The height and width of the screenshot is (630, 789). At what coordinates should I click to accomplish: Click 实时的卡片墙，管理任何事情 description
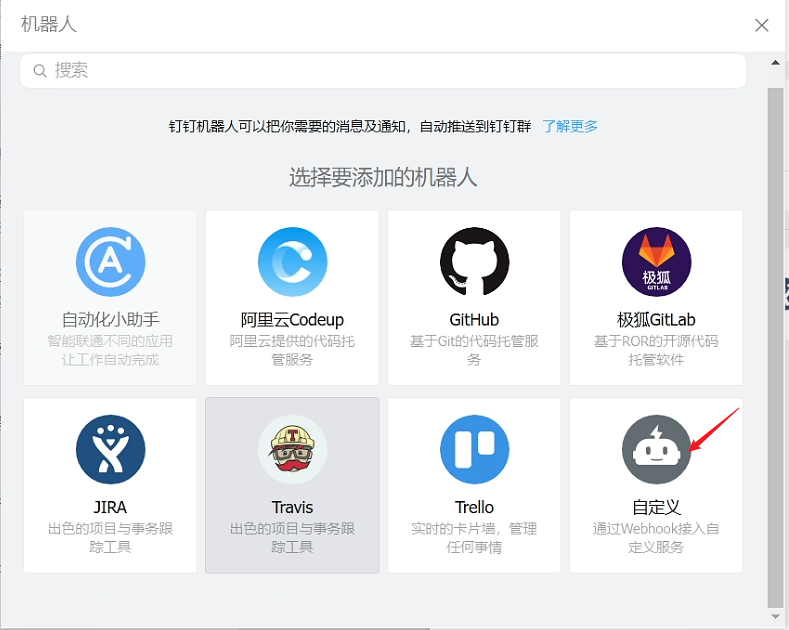[x=475, y=538]
